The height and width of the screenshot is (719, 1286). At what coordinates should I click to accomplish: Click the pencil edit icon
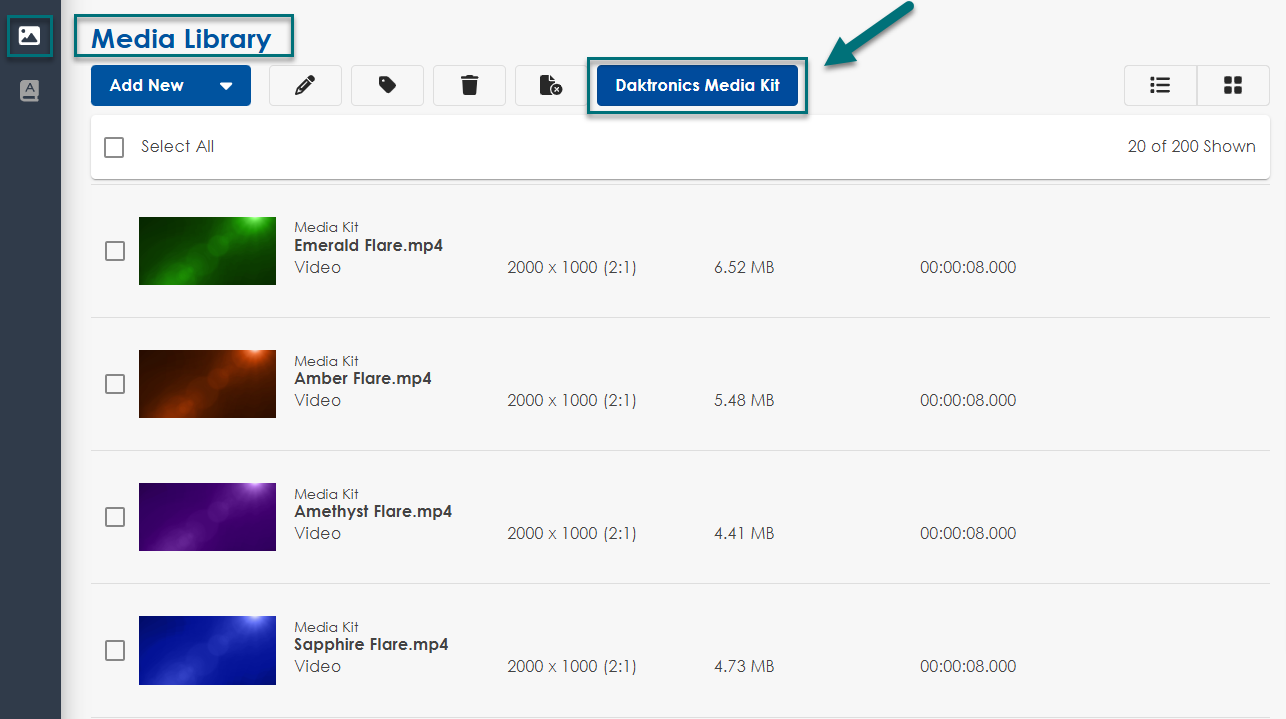click(305, 86)
